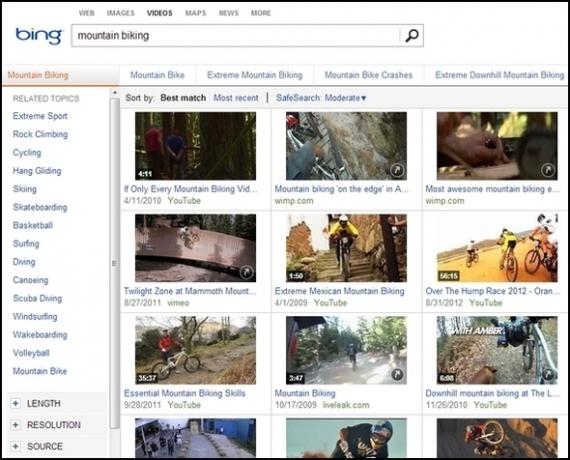Select the VIDEOS search tab
This screenshot has height=460, width=570.
click(x=160, y=13)
